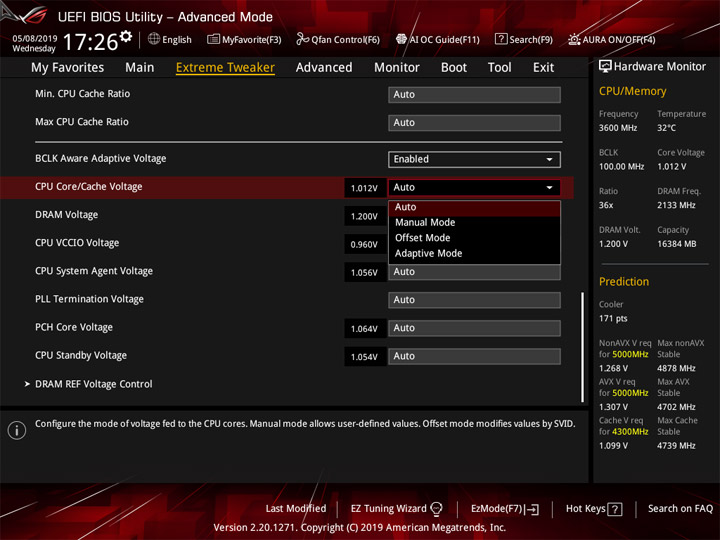
Task: Click the Last Modified button
Action: coord(296,509)
